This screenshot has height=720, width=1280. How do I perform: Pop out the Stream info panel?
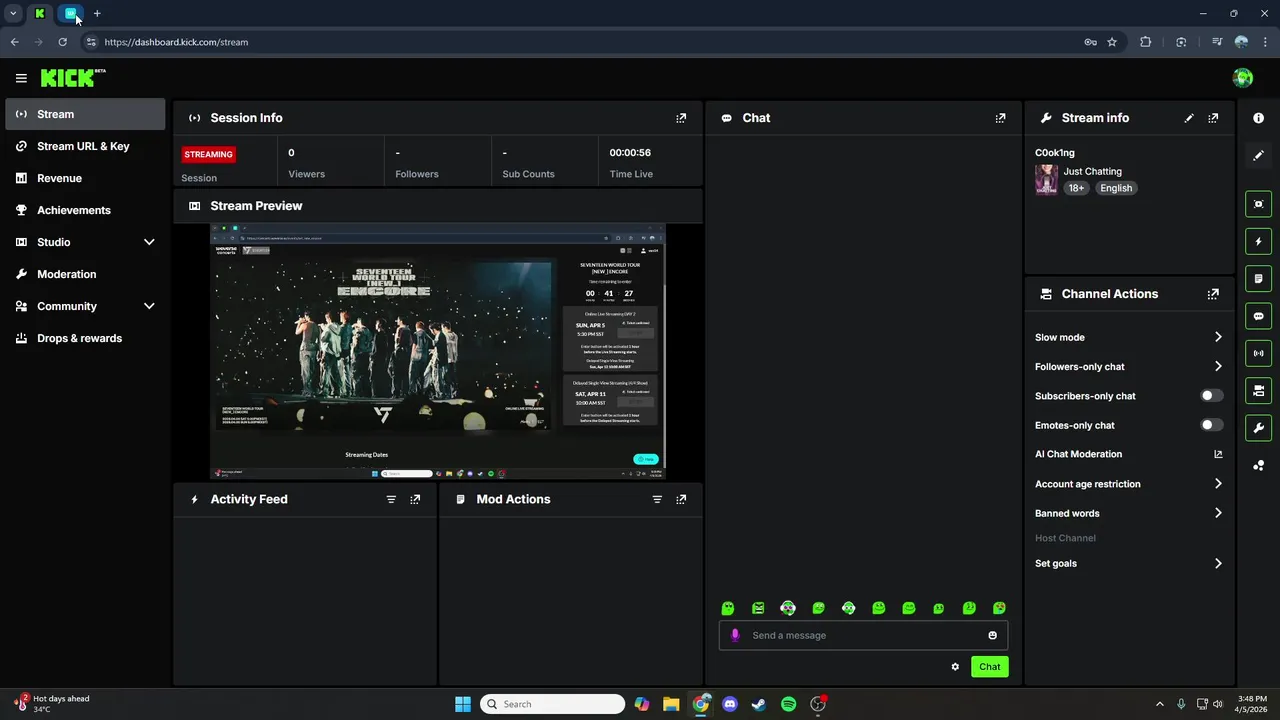click(x=1213, y=118)
